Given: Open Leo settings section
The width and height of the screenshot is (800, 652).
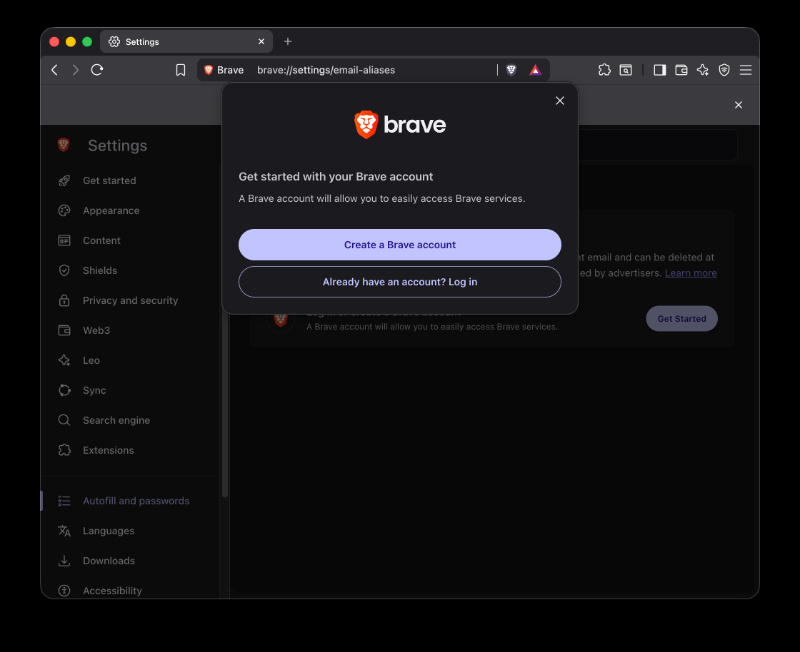Looking at the screenshot, I should [91, 360].
